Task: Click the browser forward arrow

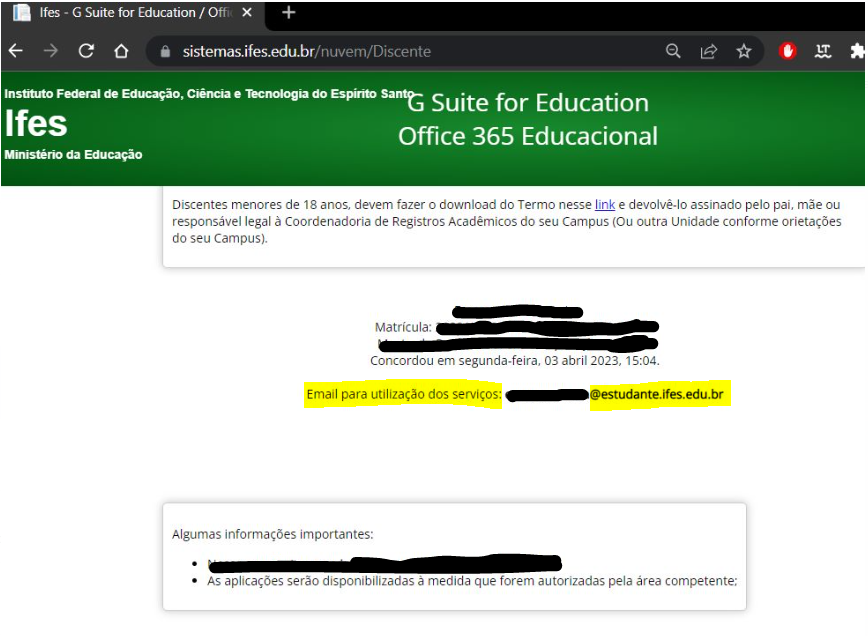Action: [x=51, y=51]
